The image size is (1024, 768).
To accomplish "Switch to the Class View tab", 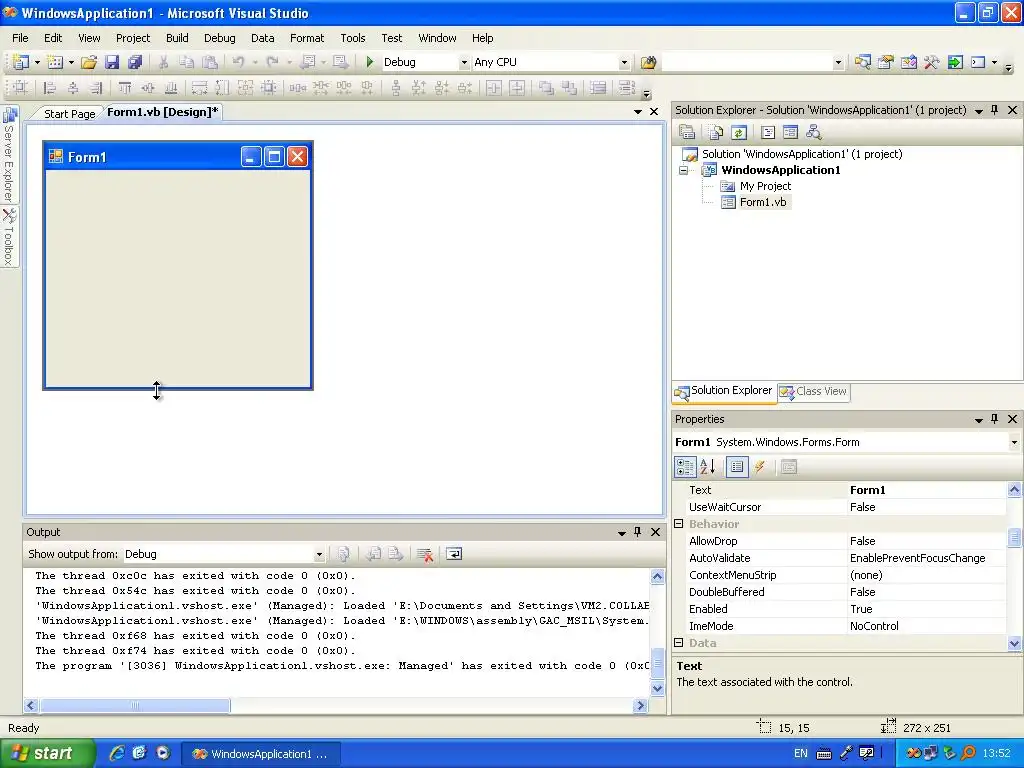I will coord(813,392).
